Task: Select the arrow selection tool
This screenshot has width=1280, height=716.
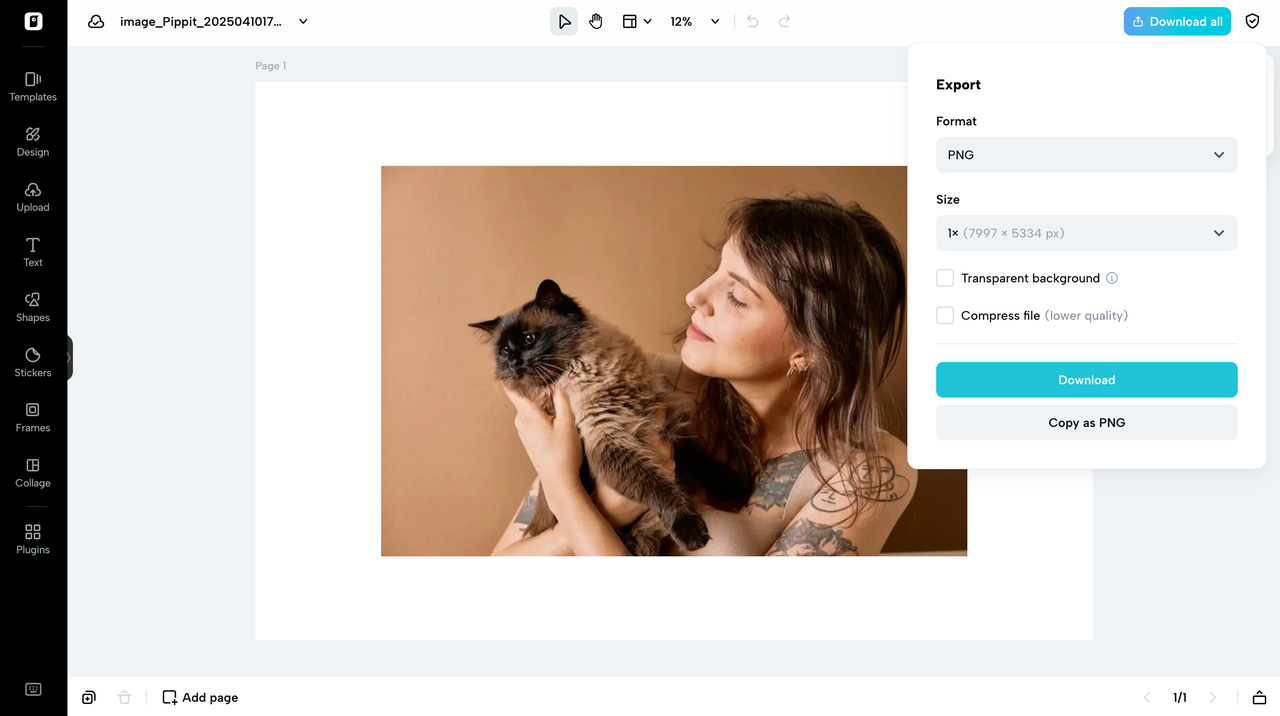Action: click(563, 20)
